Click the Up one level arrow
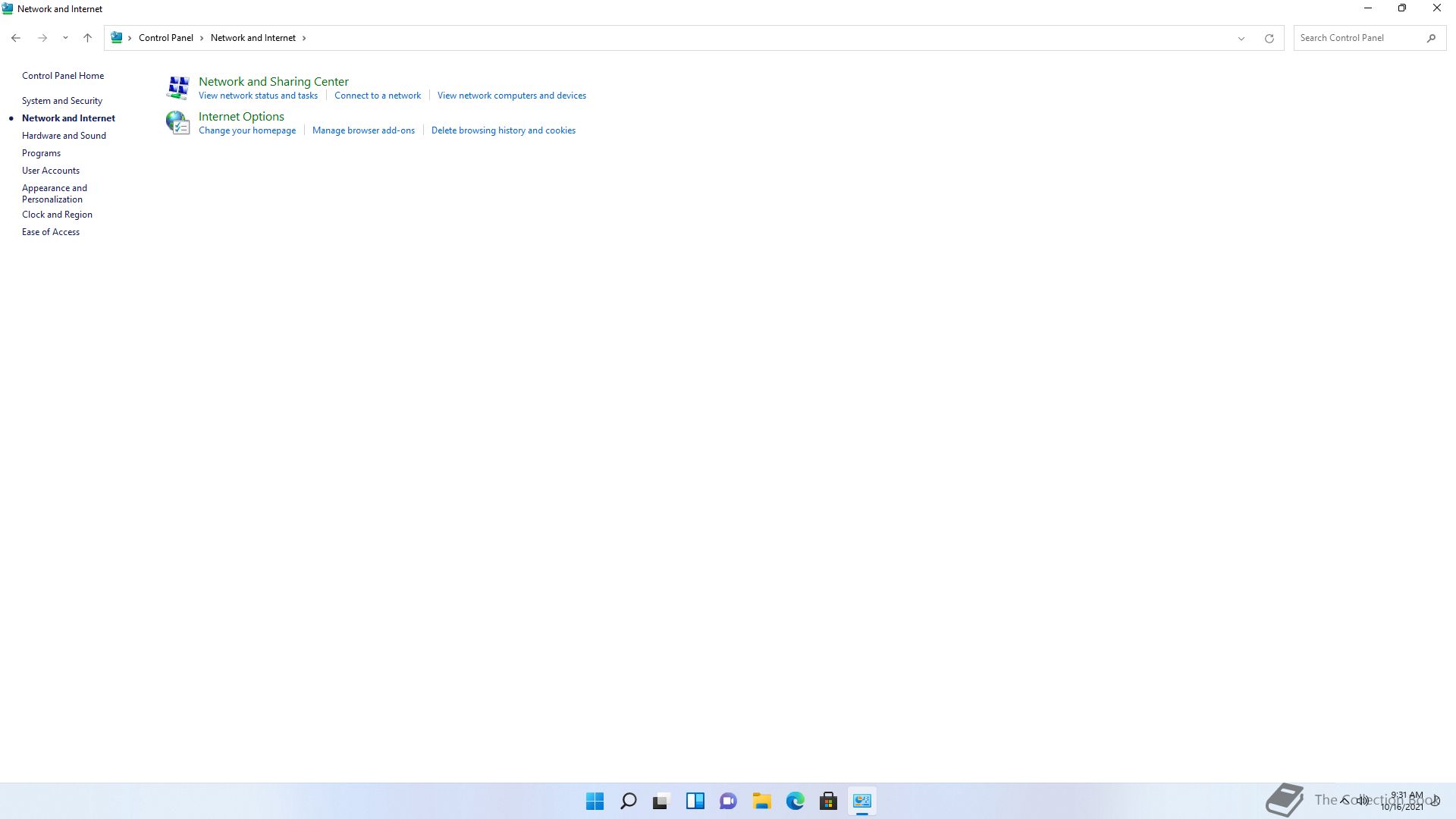Screen dimensions: 1456x819 click(87, 38)
